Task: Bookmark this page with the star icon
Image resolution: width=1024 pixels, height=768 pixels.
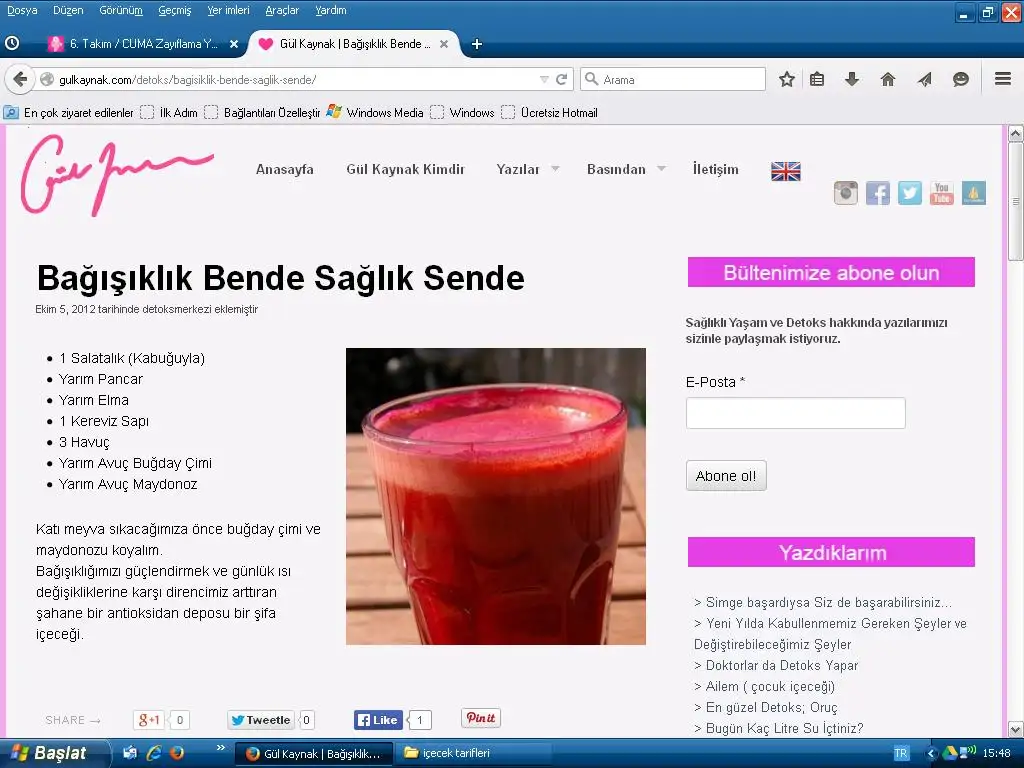Action: coord(787,79)
